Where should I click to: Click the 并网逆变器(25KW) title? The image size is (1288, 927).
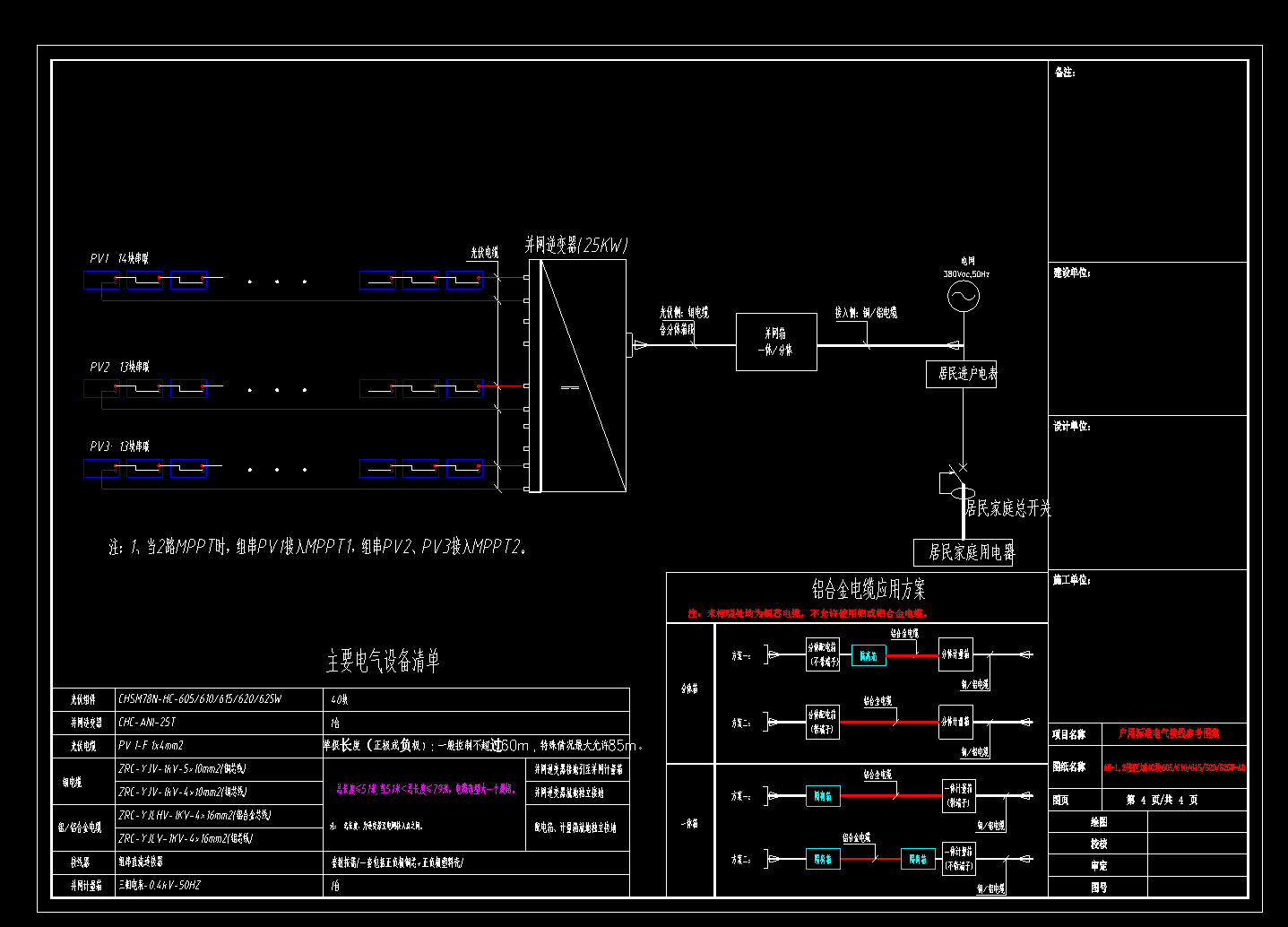click(x=576, y=245)
